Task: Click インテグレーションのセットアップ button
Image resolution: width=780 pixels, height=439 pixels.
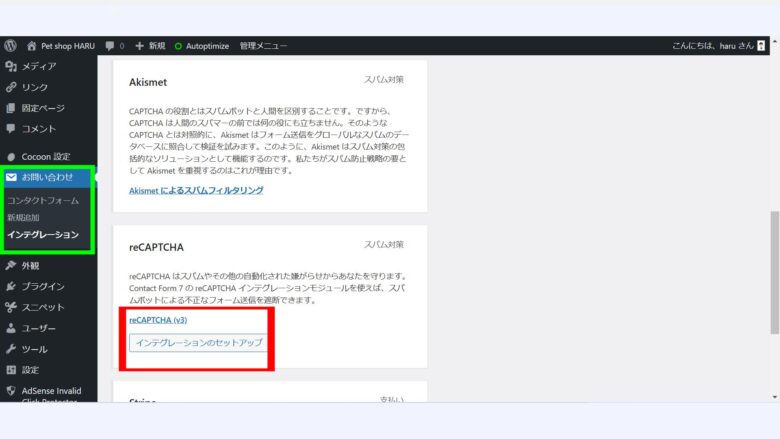Action: [198, 343]
